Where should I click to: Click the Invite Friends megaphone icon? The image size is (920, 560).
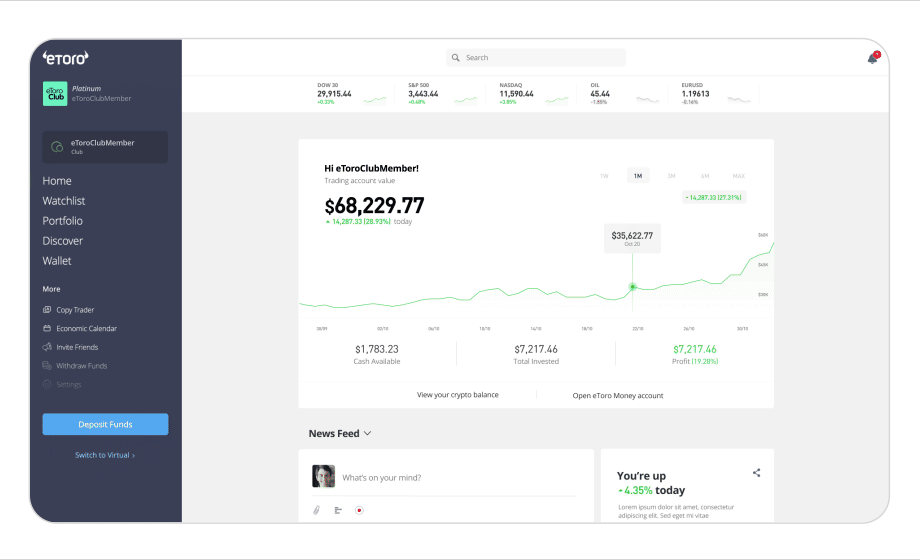(x=47, y=347)
